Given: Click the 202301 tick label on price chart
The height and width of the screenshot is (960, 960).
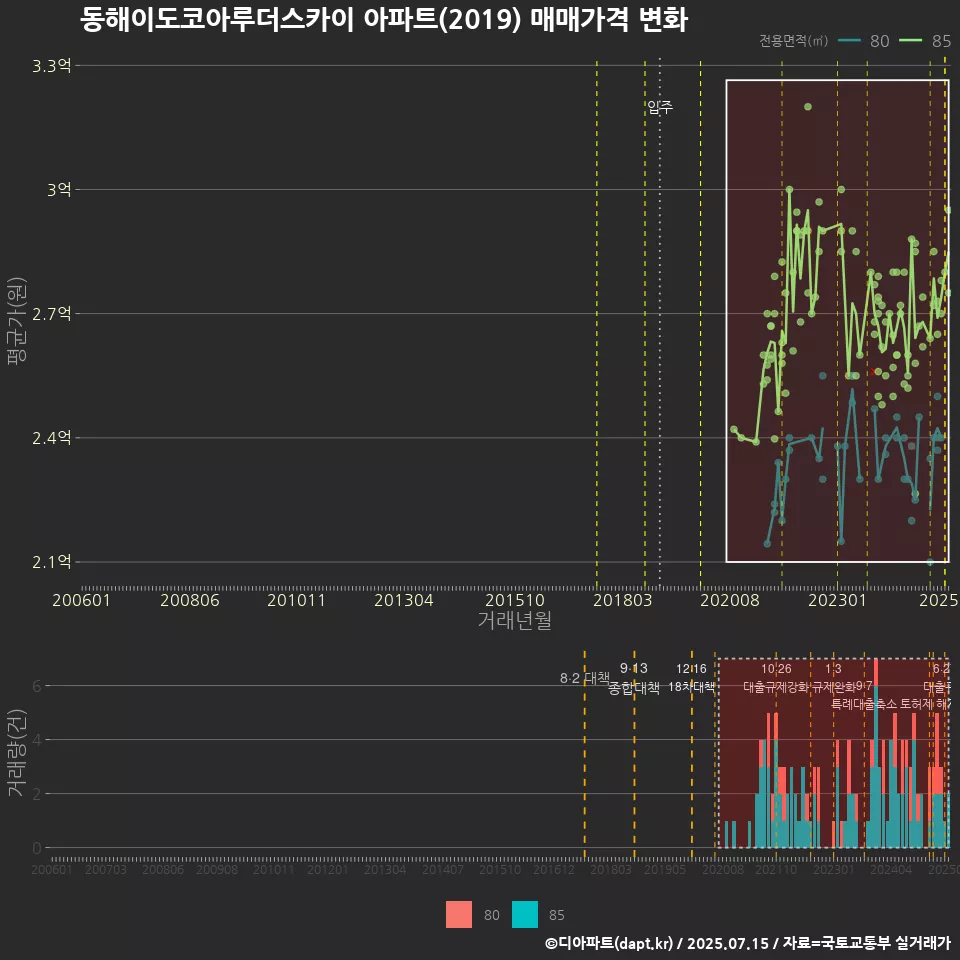Looking at the screenshot, I should coord(838,600).
